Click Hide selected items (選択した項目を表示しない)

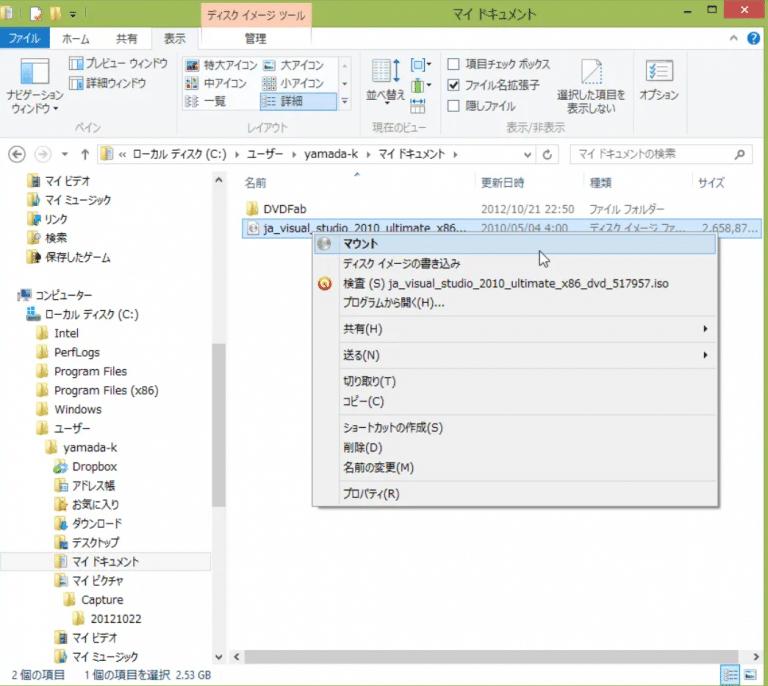591,86
